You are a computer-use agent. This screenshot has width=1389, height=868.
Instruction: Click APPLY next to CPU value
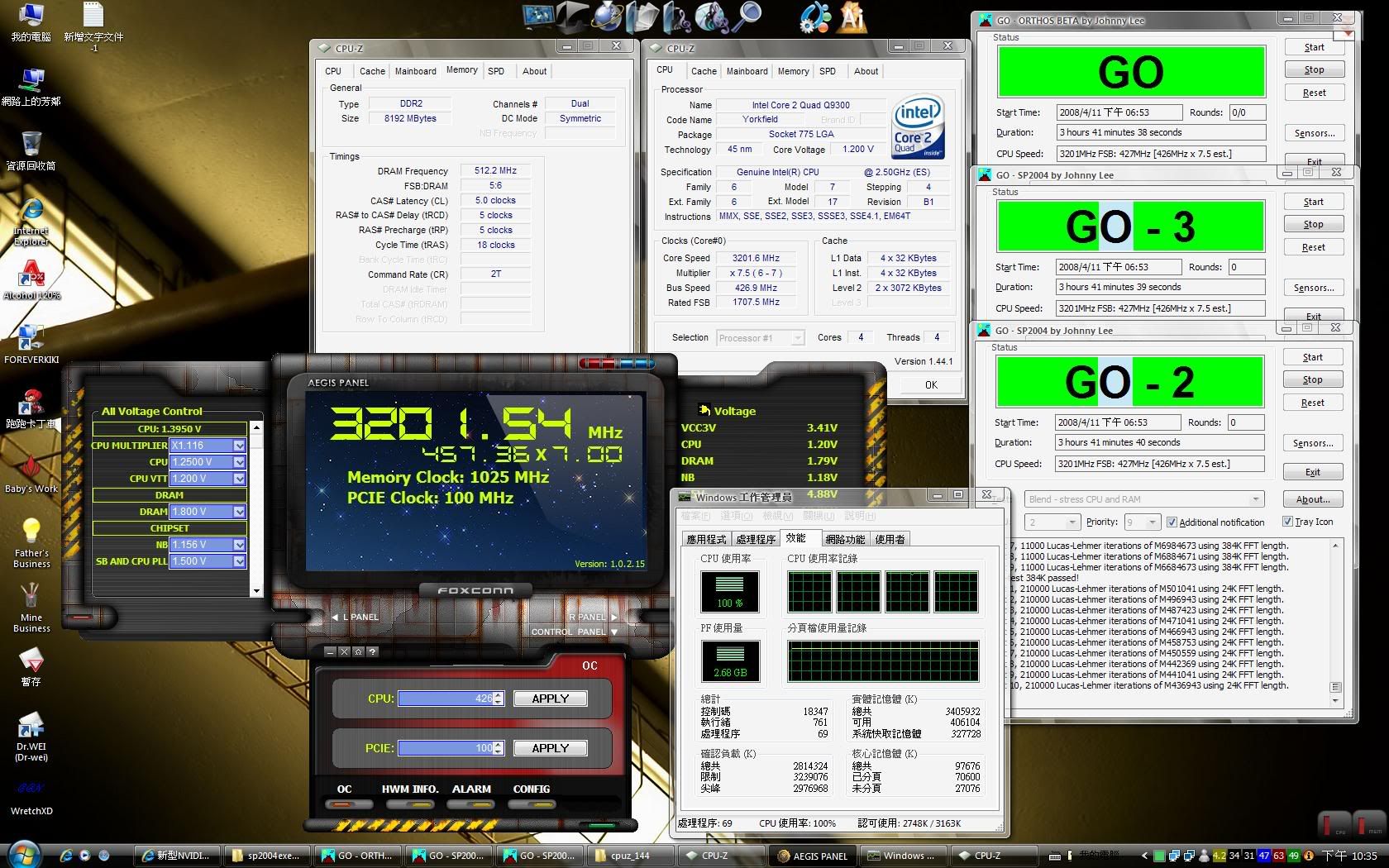550,699
